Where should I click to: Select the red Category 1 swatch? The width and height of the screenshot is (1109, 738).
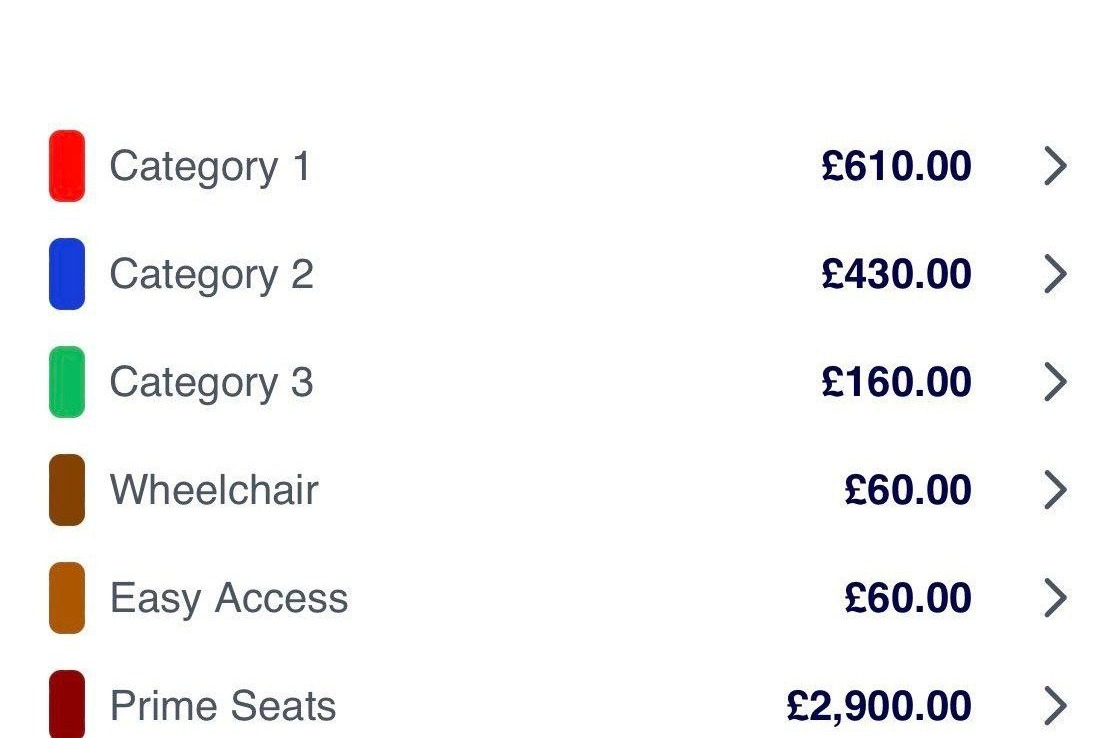coord(66,166)
